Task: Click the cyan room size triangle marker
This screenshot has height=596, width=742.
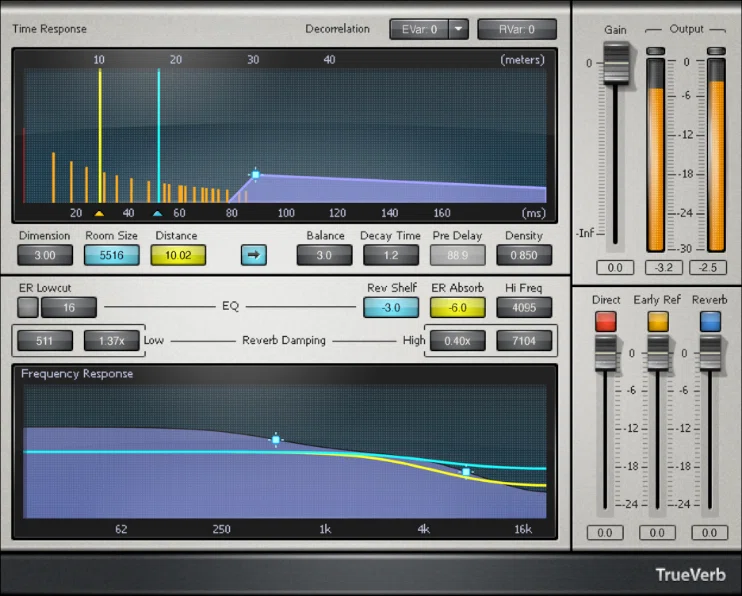Action: pyautogui.click(x=158, y=213)
